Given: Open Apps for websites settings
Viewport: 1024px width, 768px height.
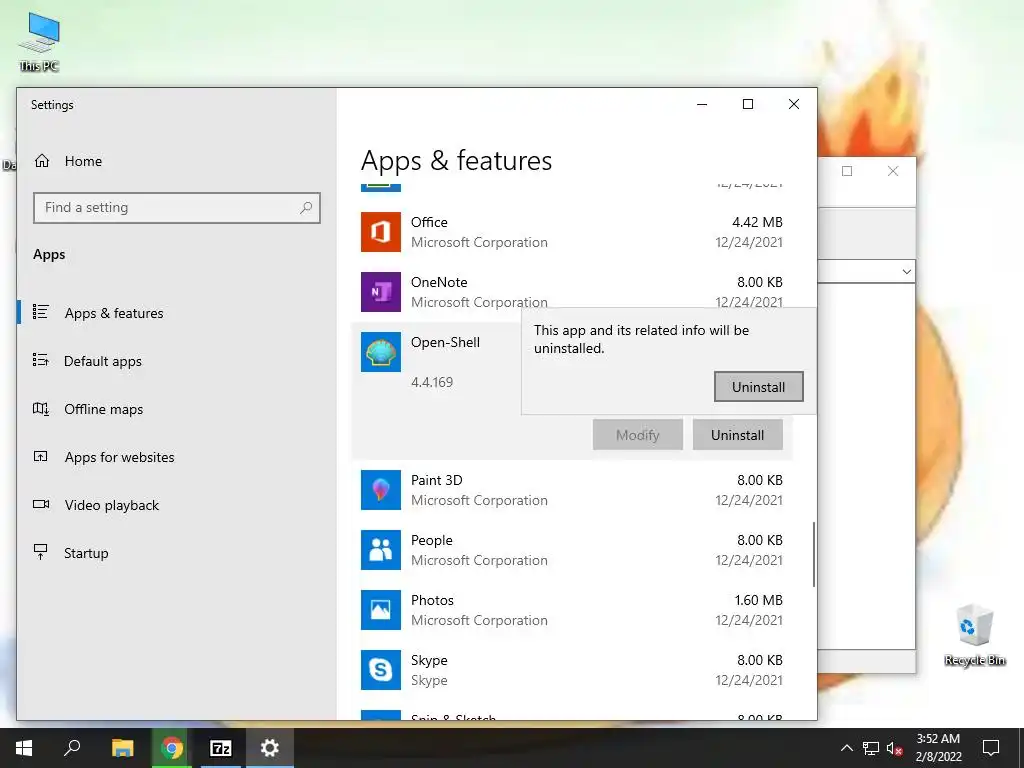Looking at the screenshot, I should click(119, 457).
